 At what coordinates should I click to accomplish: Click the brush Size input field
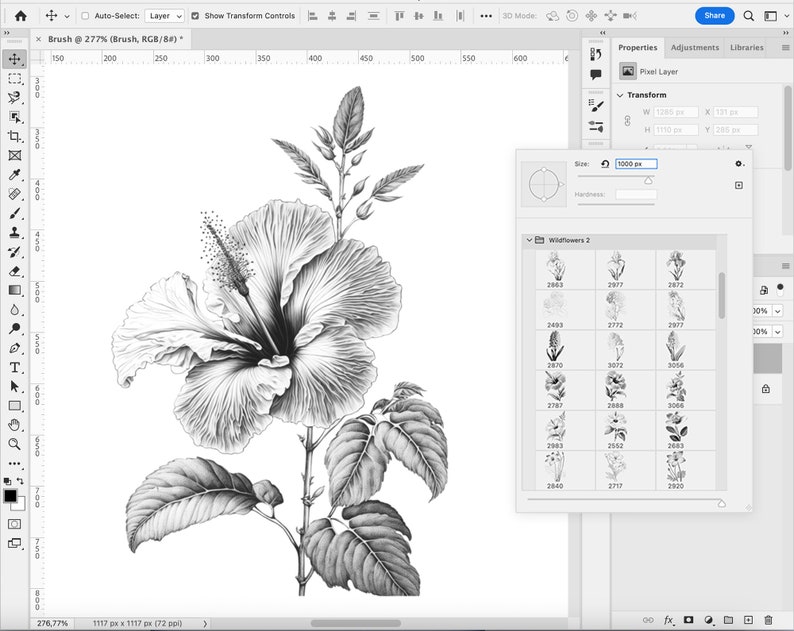tap(636, 164)
